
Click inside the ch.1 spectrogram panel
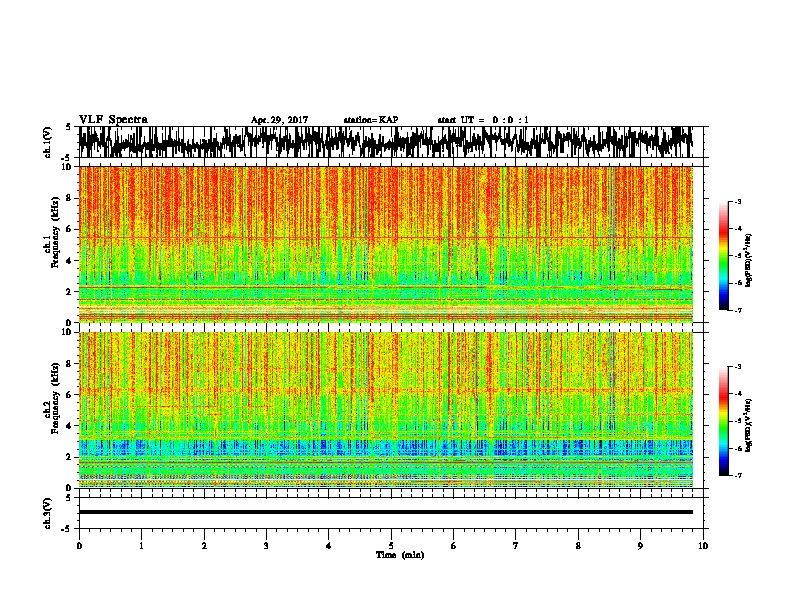tap(386, 244)
